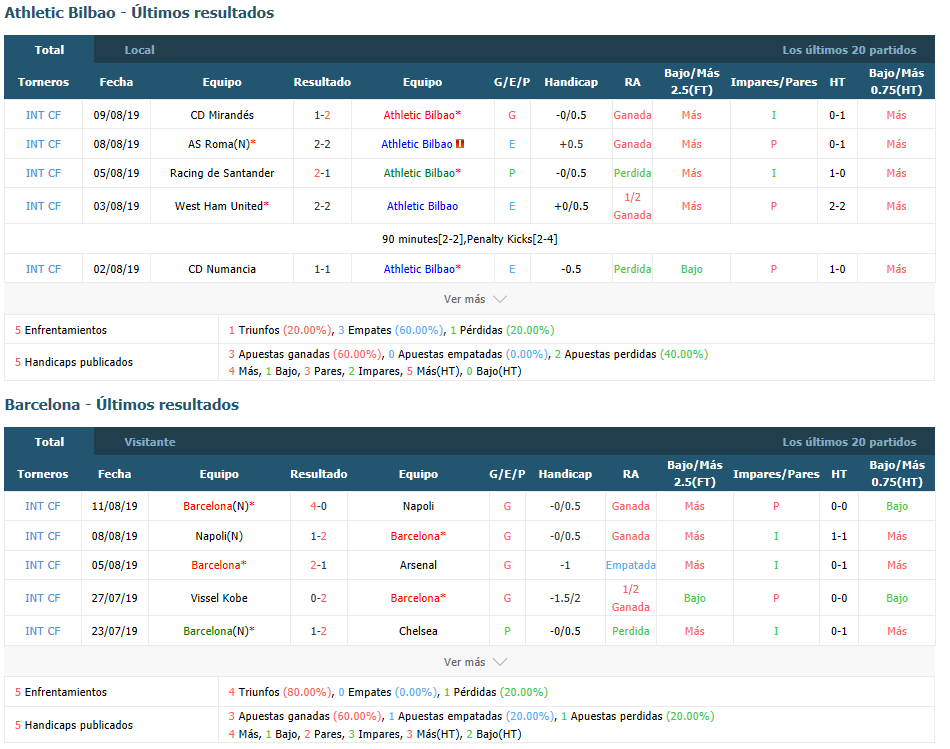Click Athletic Bilbao in the Racing de Santander row
Viewport: 950px width, 749px height.
pyautogui.click(x=422, y=173)
